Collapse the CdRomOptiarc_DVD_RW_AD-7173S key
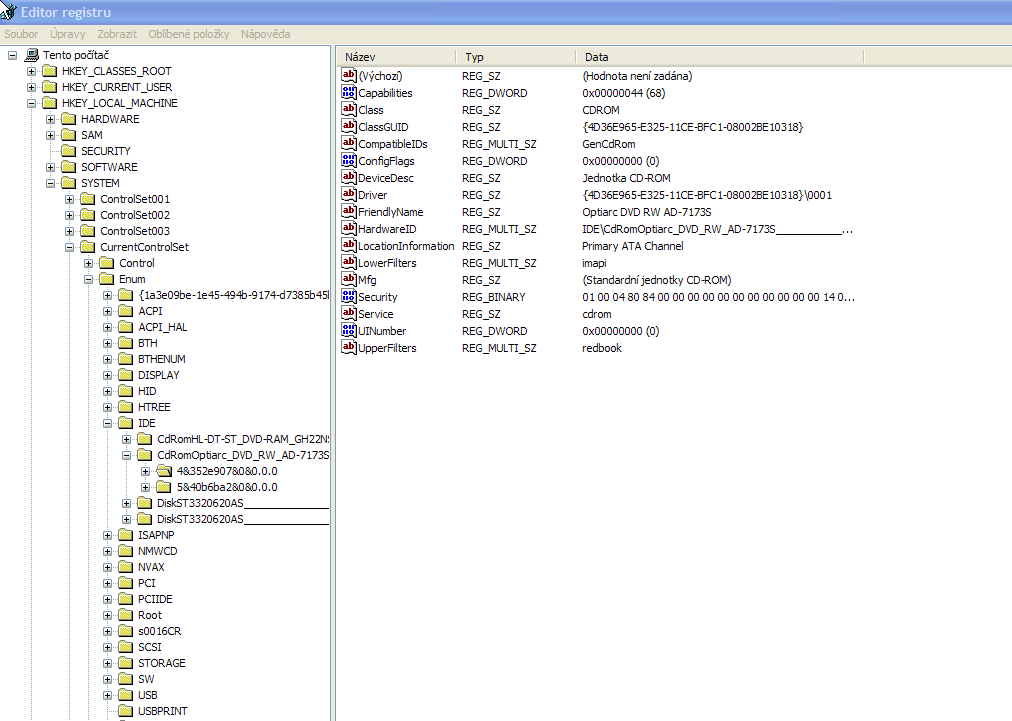1012x721 pixels. tap(126, 455)
